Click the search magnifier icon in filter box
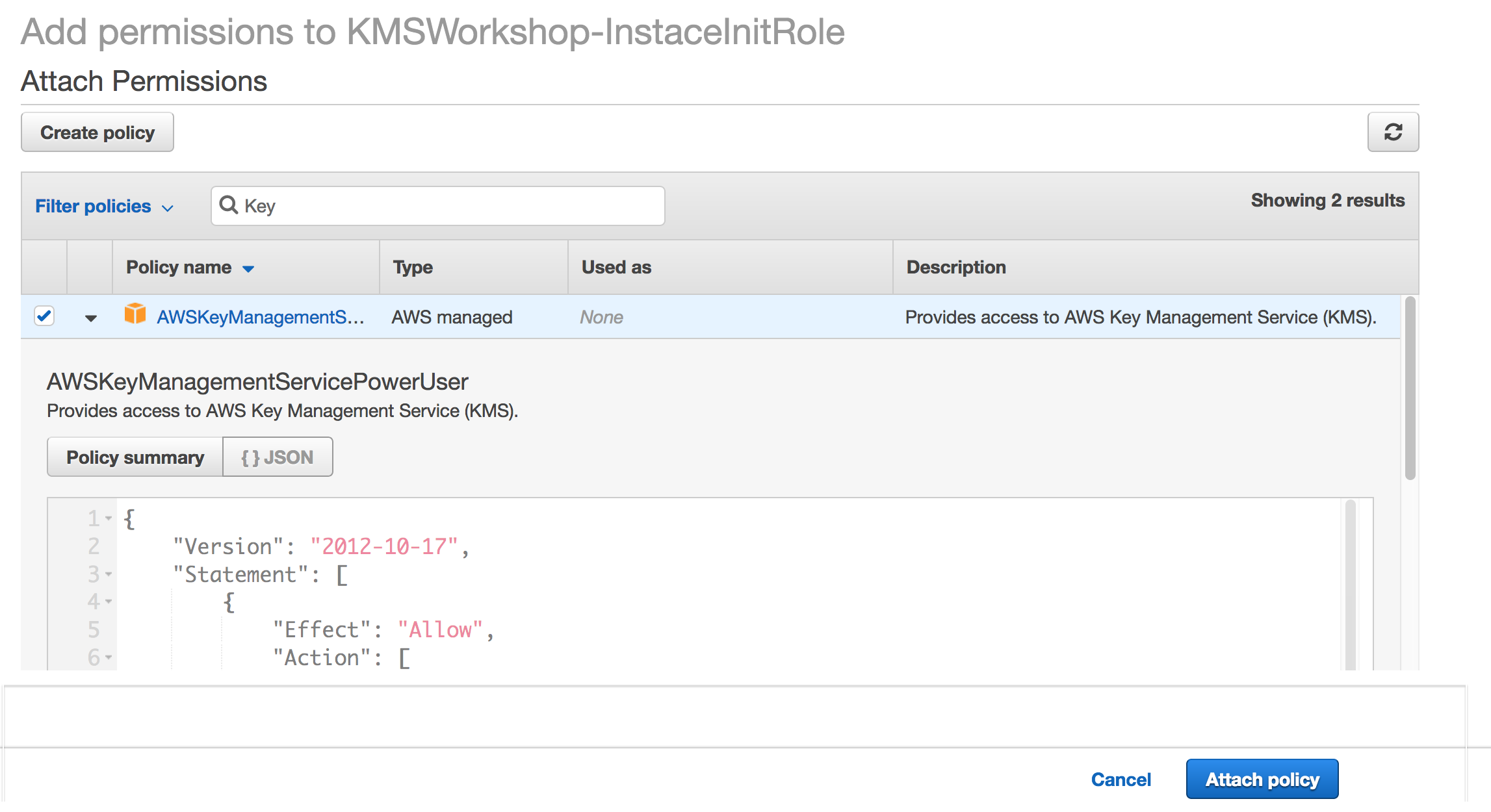This screenshot has height=812, width=1491. pyautogui.click(x=228, y=205)
